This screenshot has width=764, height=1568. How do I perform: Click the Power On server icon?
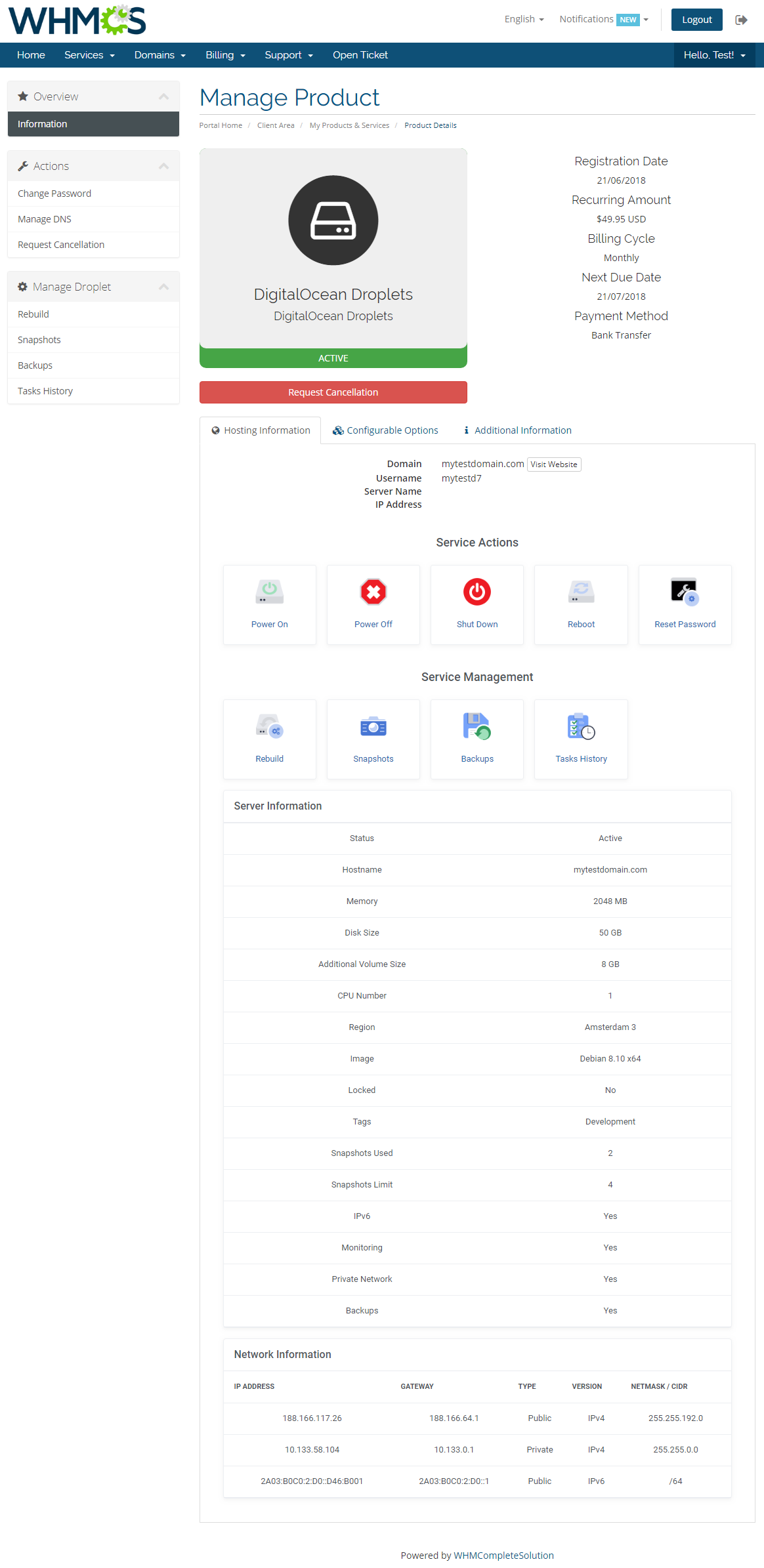click(x=269, y=592)
